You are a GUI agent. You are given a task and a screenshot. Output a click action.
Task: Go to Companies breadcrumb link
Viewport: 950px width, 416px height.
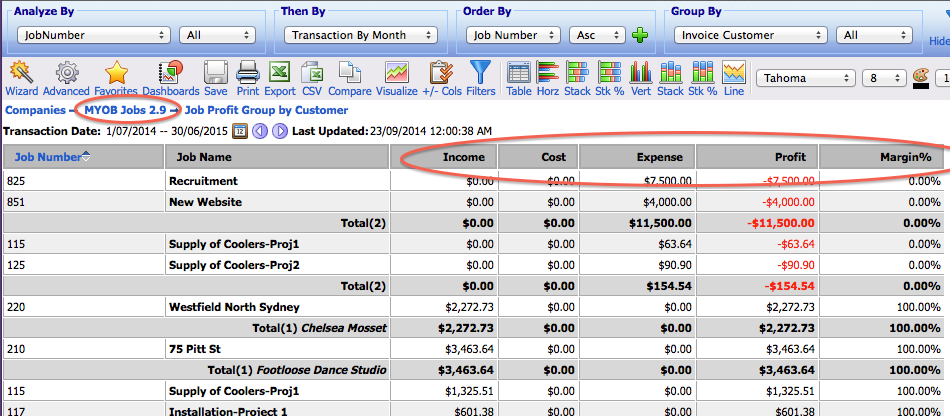(35, 110)
